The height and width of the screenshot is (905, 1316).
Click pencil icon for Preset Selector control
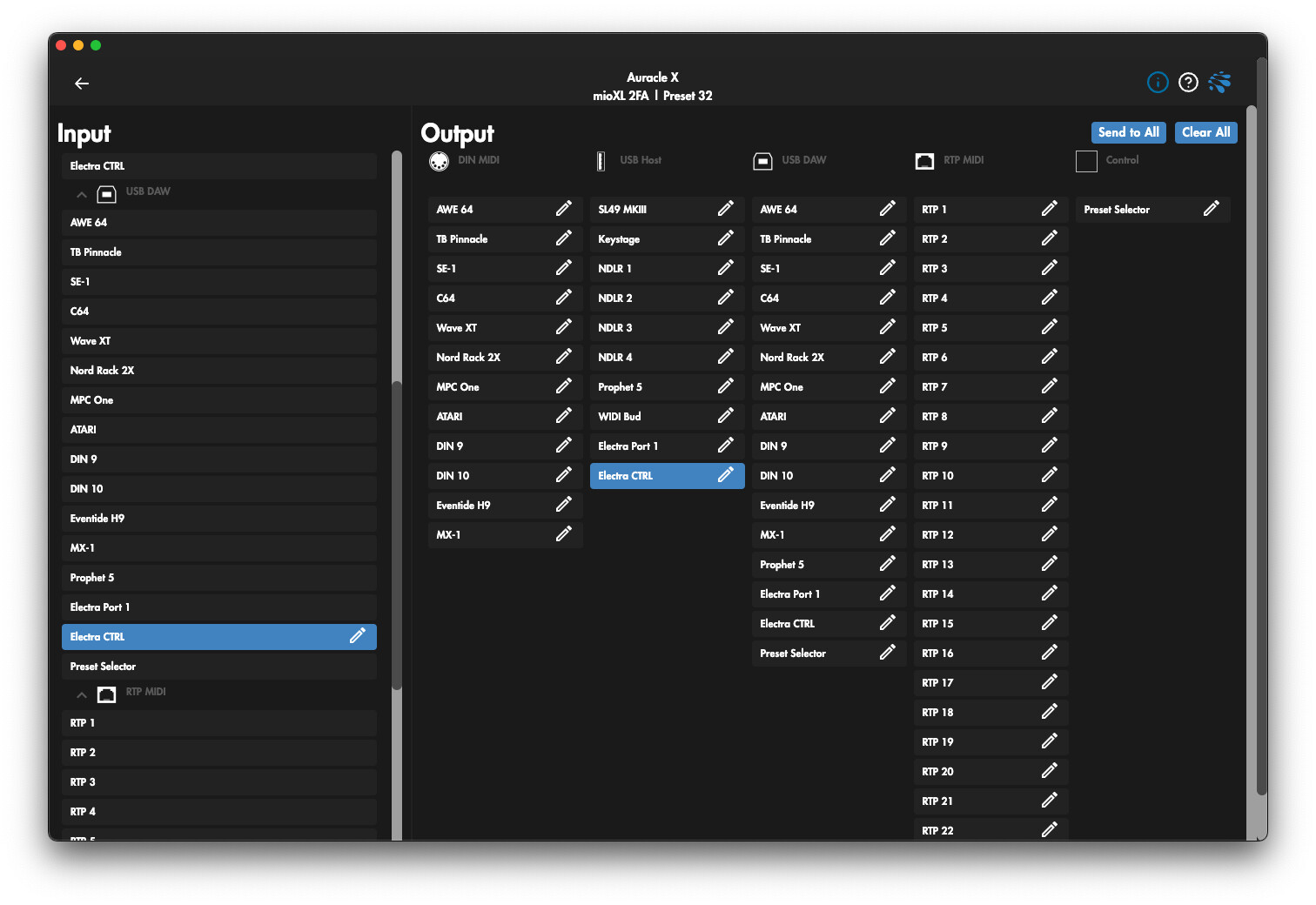pos(1212,209)
